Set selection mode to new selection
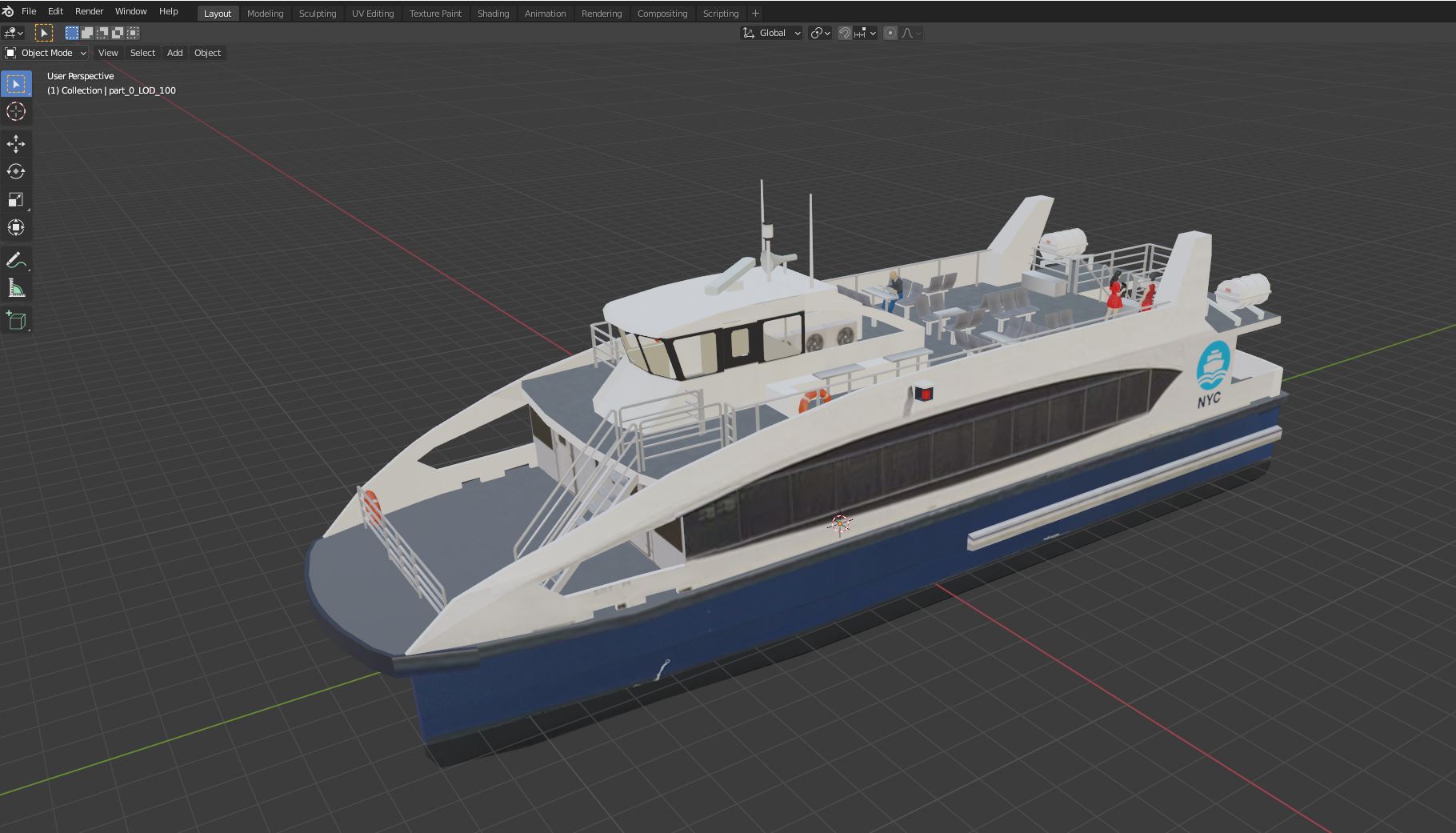Viewport: 1456px width, 833px height. [x=72, y=33]
